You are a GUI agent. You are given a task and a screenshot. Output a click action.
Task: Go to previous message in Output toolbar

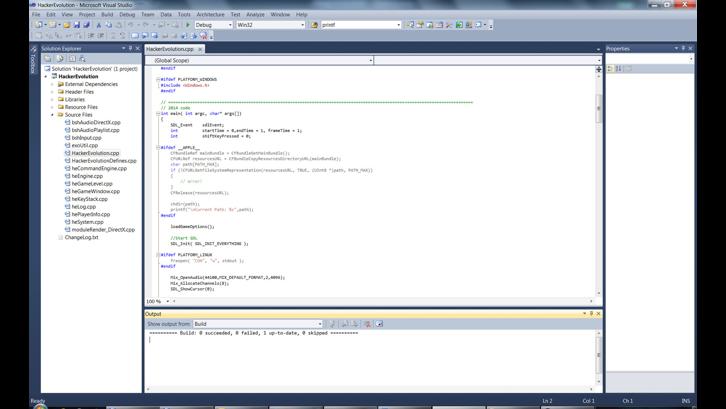345,324
